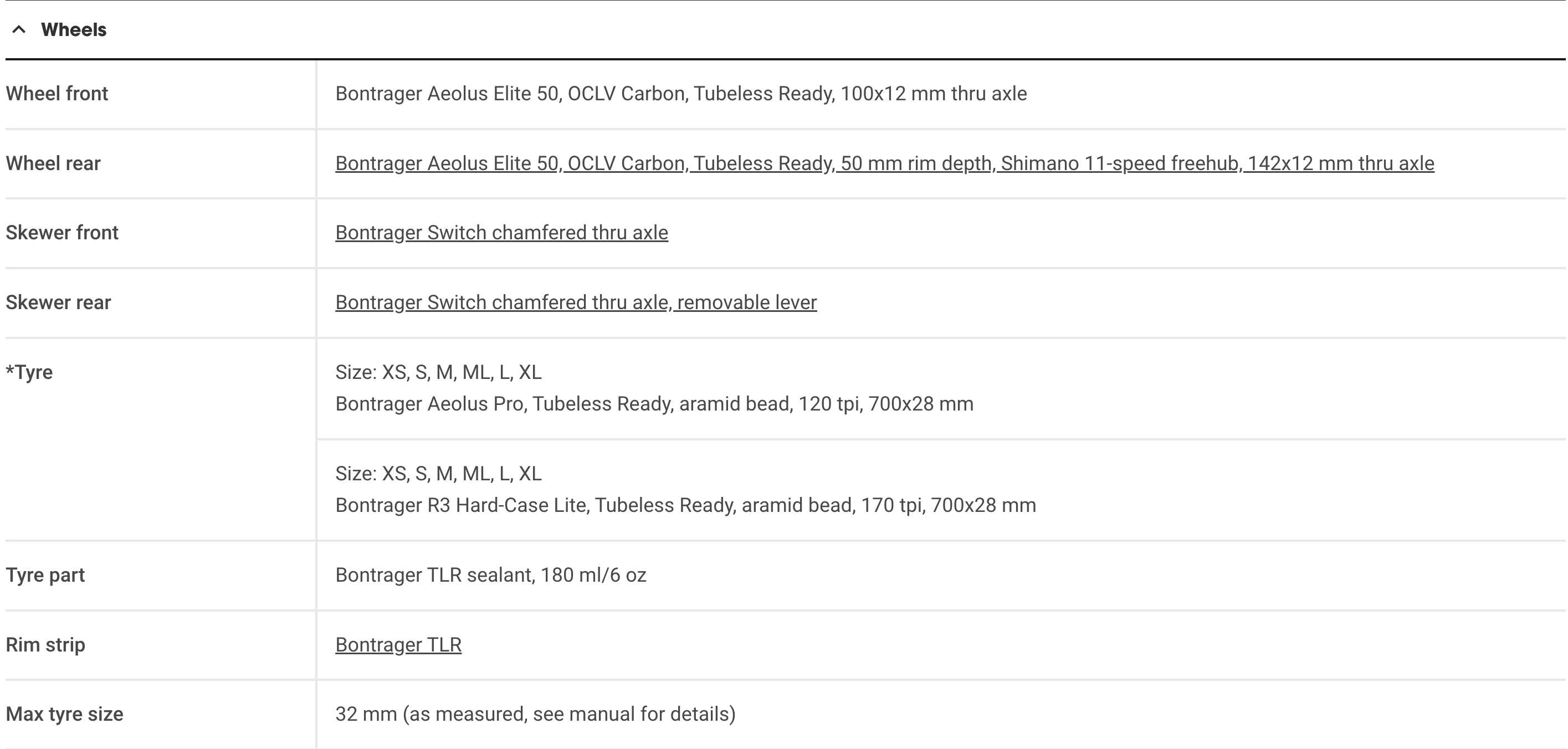Screen dimensions: 1568x749
Task: Open the Bontrager TLR rim strip link
Action: (398, 644)
